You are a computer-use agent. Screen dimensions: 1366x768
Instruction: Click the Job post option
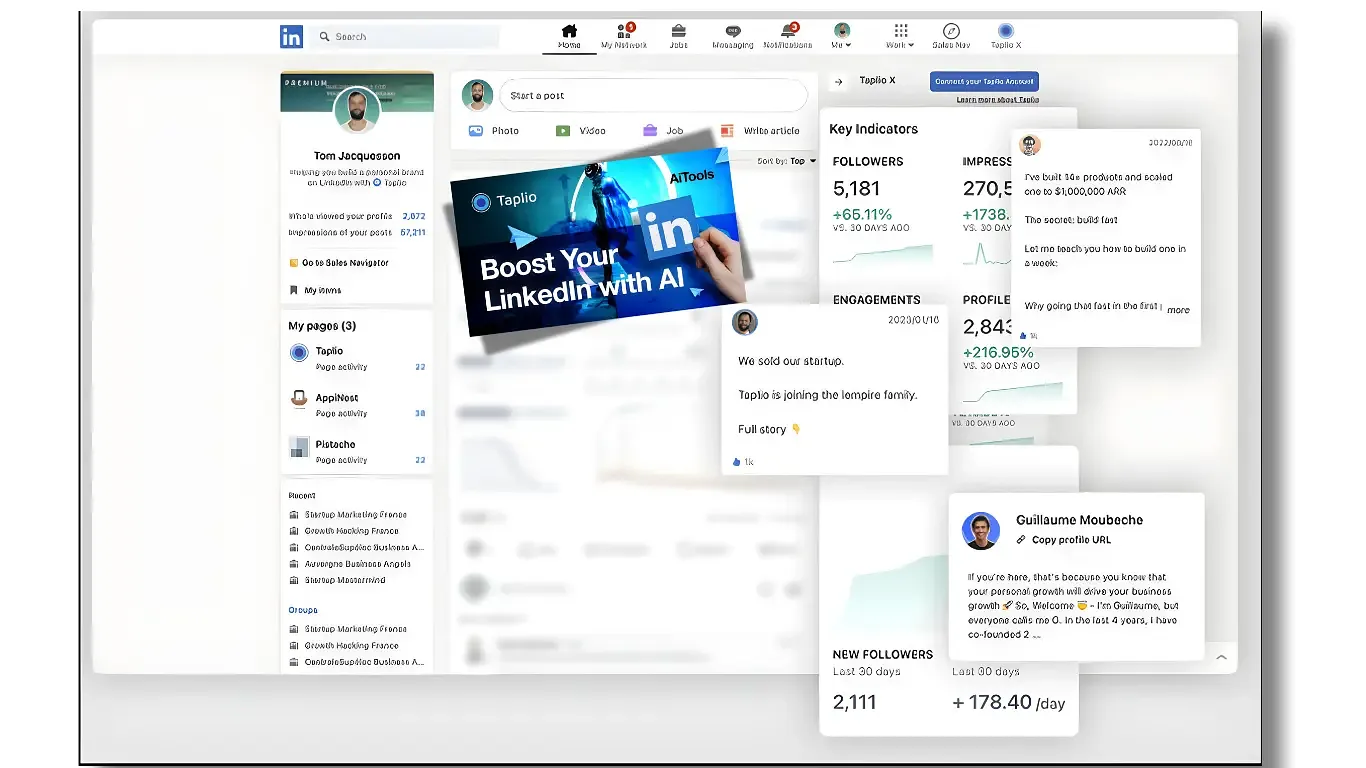click(x=664, y=131)
